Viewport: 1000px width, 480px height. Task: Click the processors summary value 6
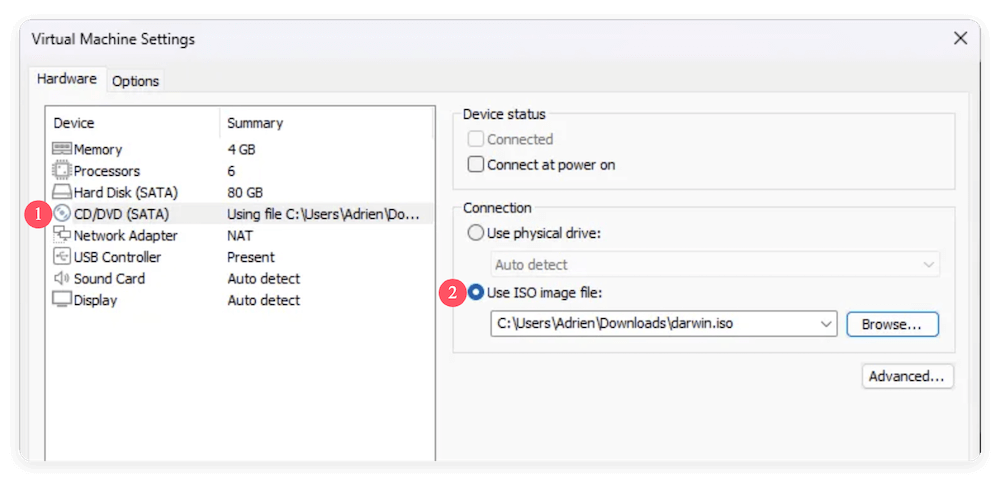point(232,171)
